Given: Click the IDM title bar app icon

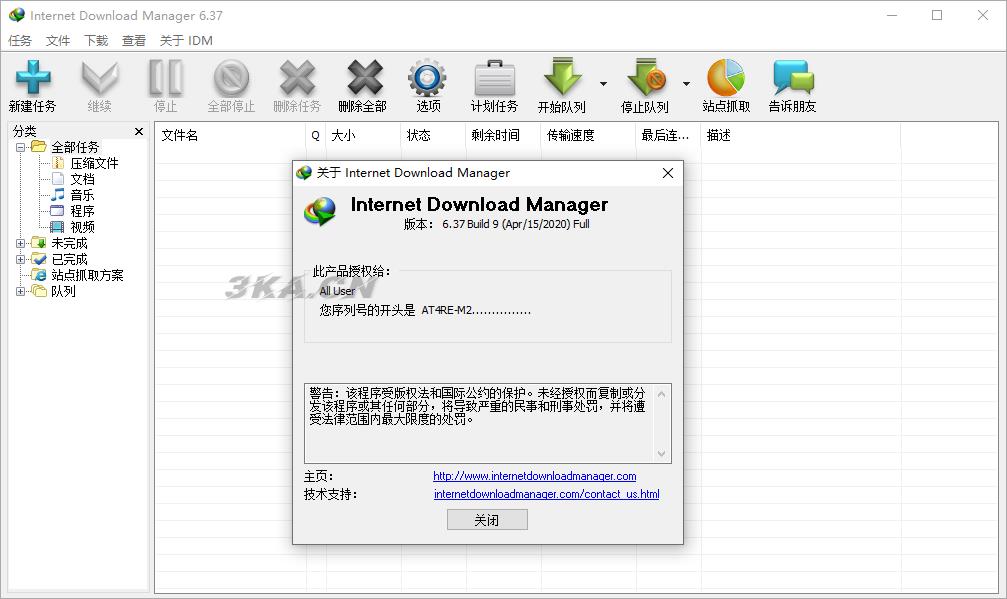Looking at the screenshot, I should tap(17, 15).
